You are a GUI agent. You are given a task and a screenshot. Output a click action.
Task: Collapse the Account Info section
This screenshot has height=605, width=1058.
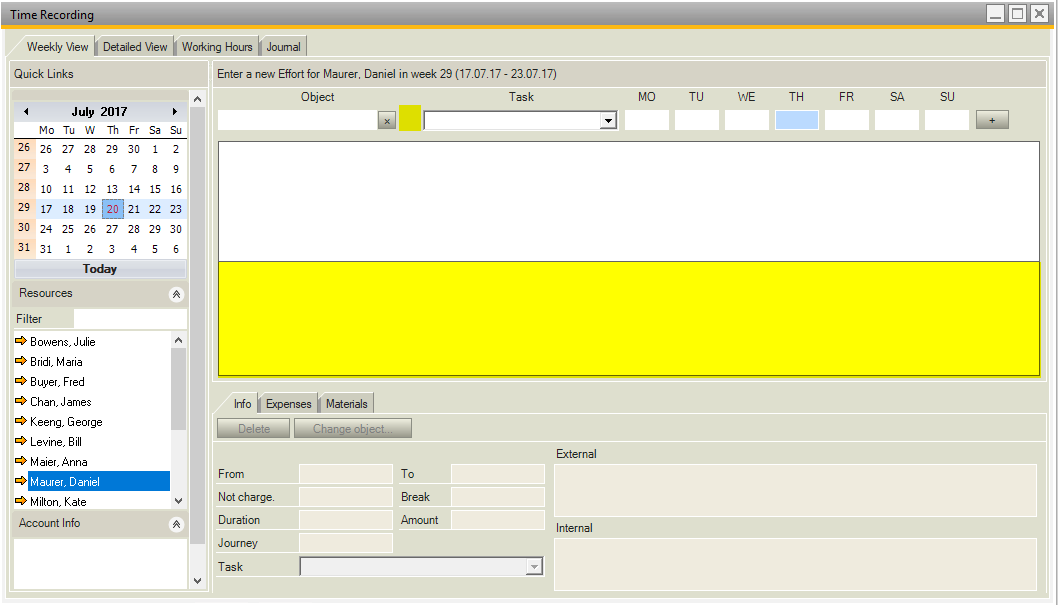176,524
